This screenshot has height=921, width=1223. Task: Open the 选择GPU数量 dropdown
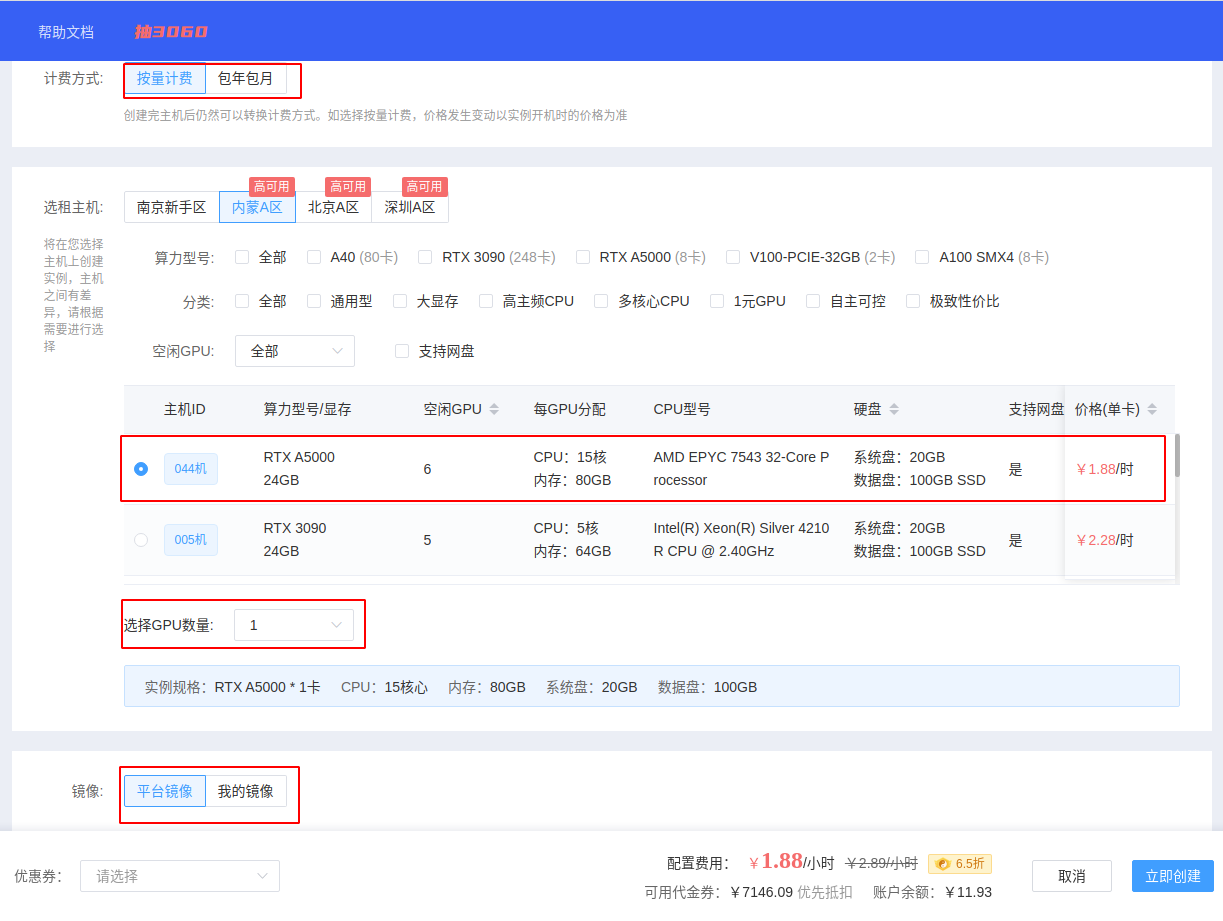click(x=294, y=624)
